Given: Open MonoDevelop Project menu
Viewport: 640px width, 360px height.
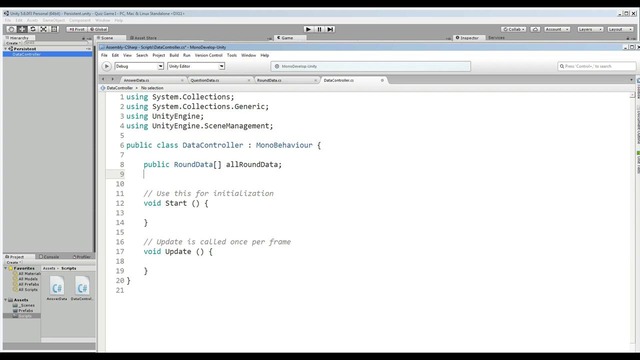Looking at the screenshot, I should coord(158,55).
